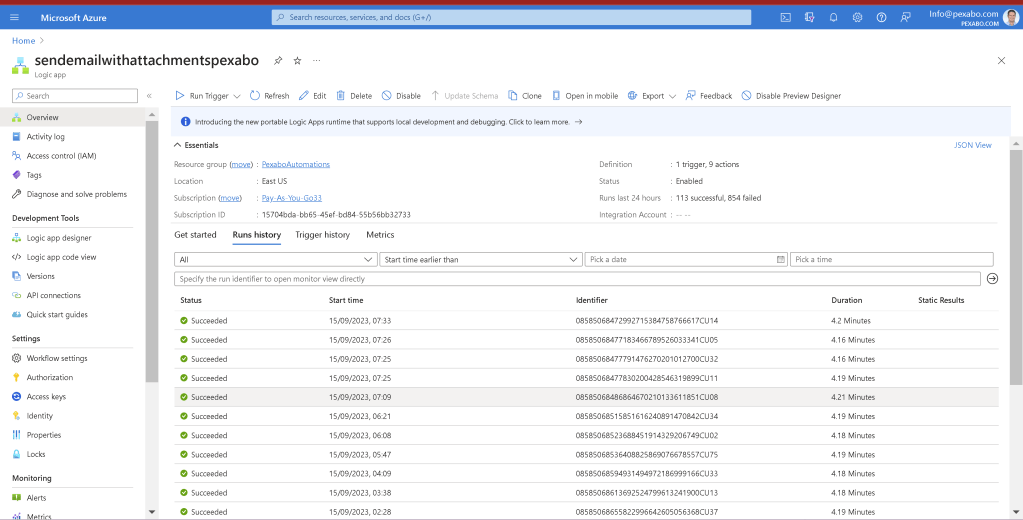Click move link beside Resource group

tap(241, 164)
